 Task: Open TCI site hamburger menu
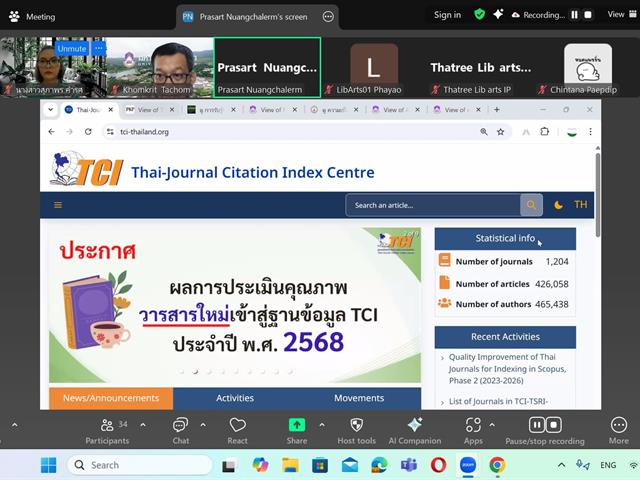tap(58, 205)
